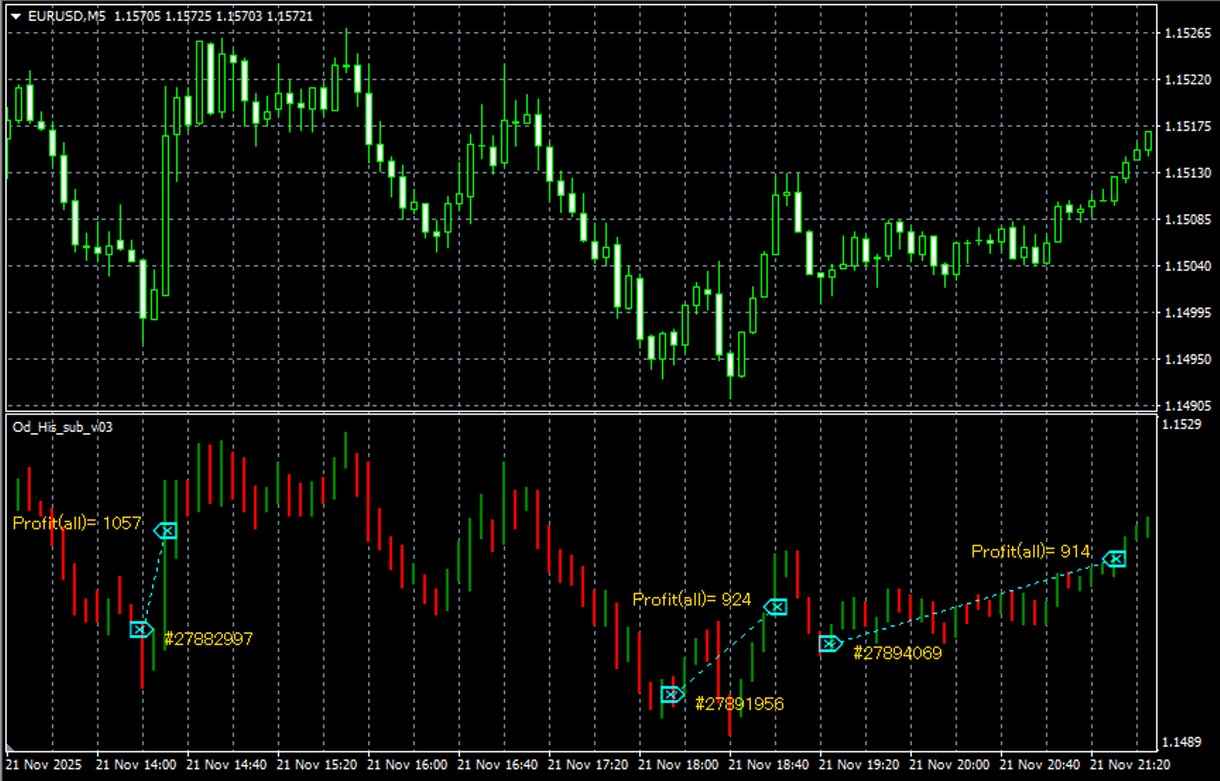Click the entry marker beside order #27882997
Viewport: 1220px width, 781px height.
(x=141, y=629)
